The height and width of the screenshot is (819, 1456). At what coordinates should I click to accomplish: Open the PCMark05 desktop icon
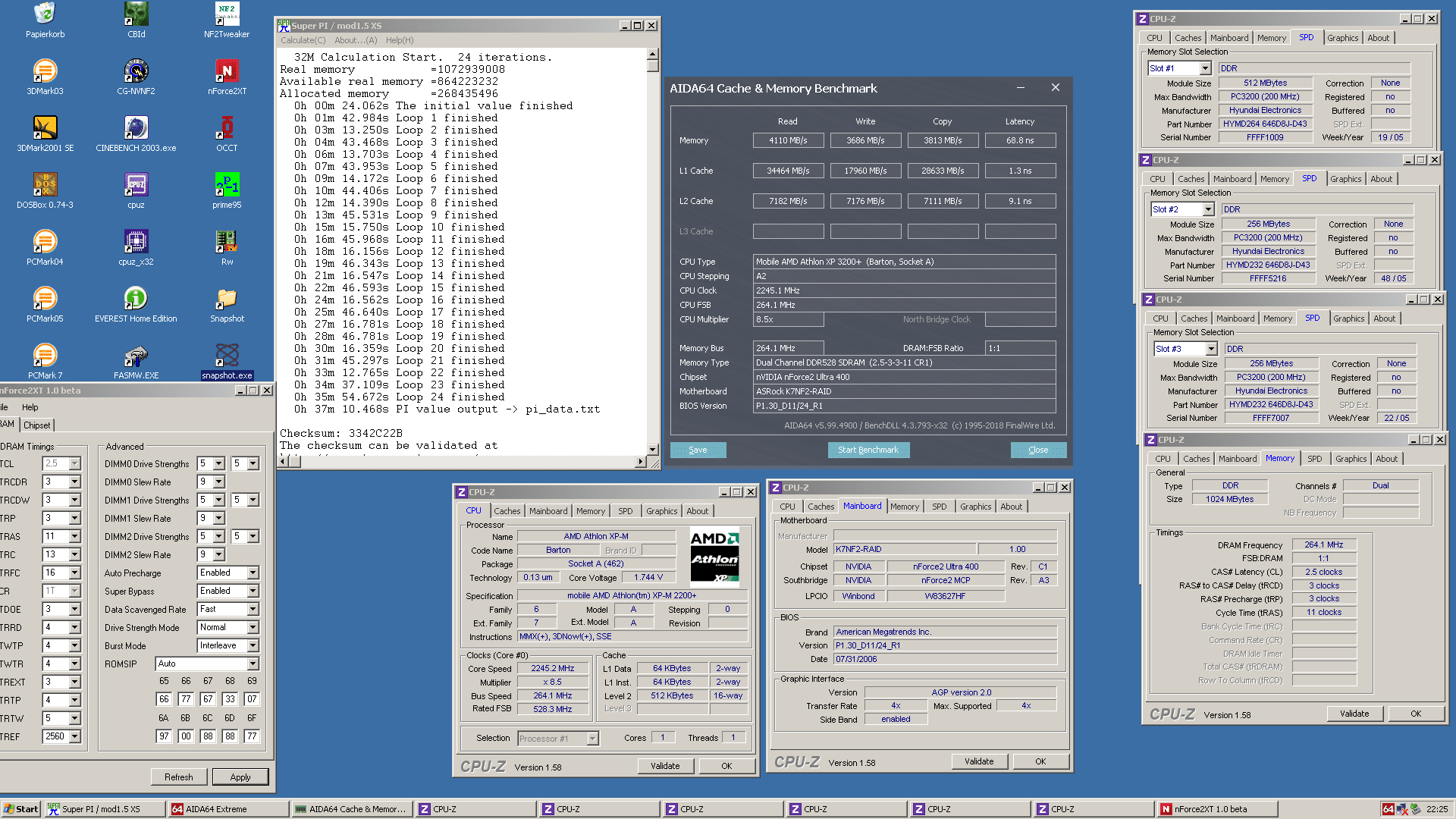click(45, 304)
